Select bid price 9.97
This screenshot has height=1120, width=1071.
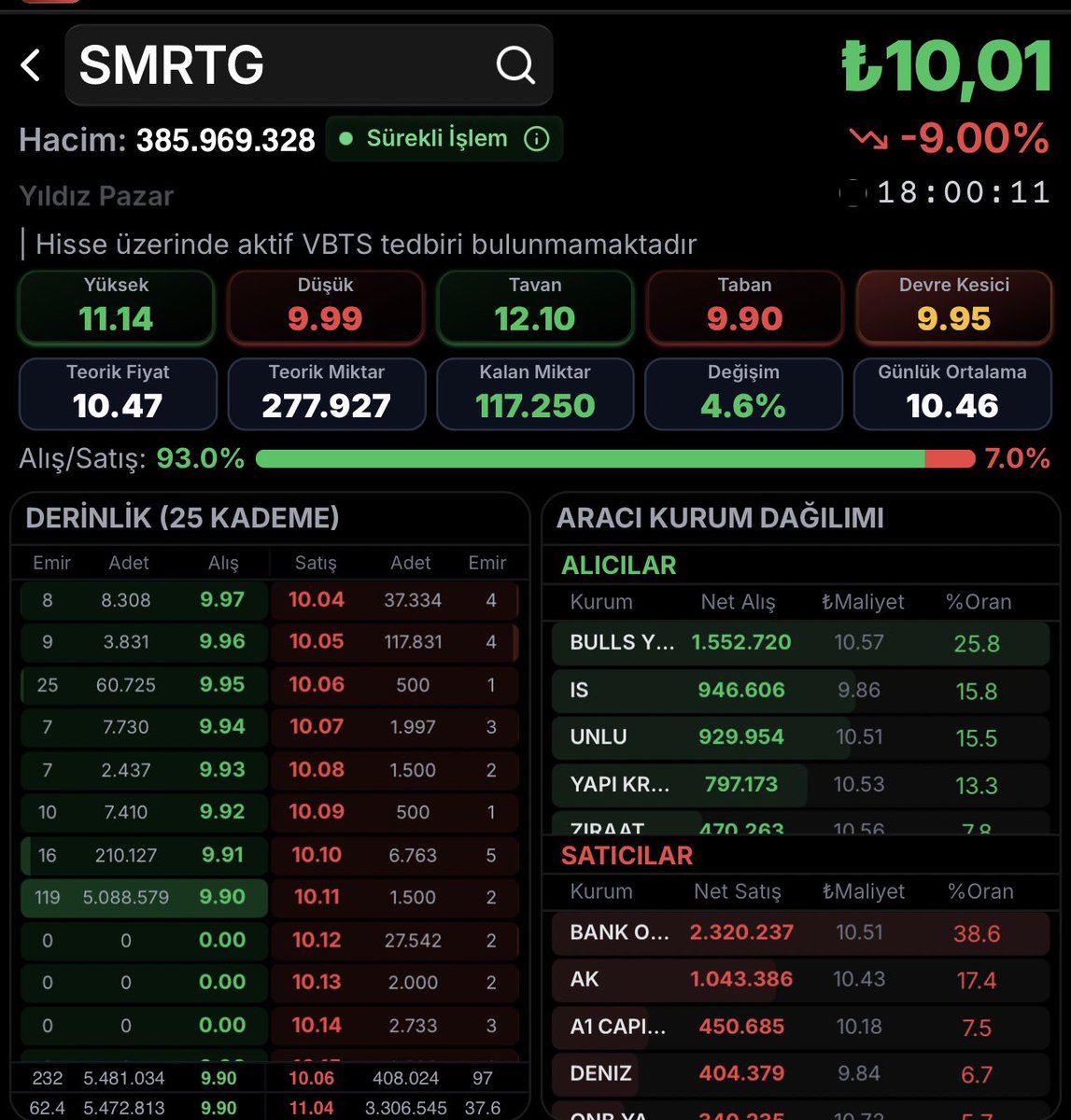coord(222,600)
